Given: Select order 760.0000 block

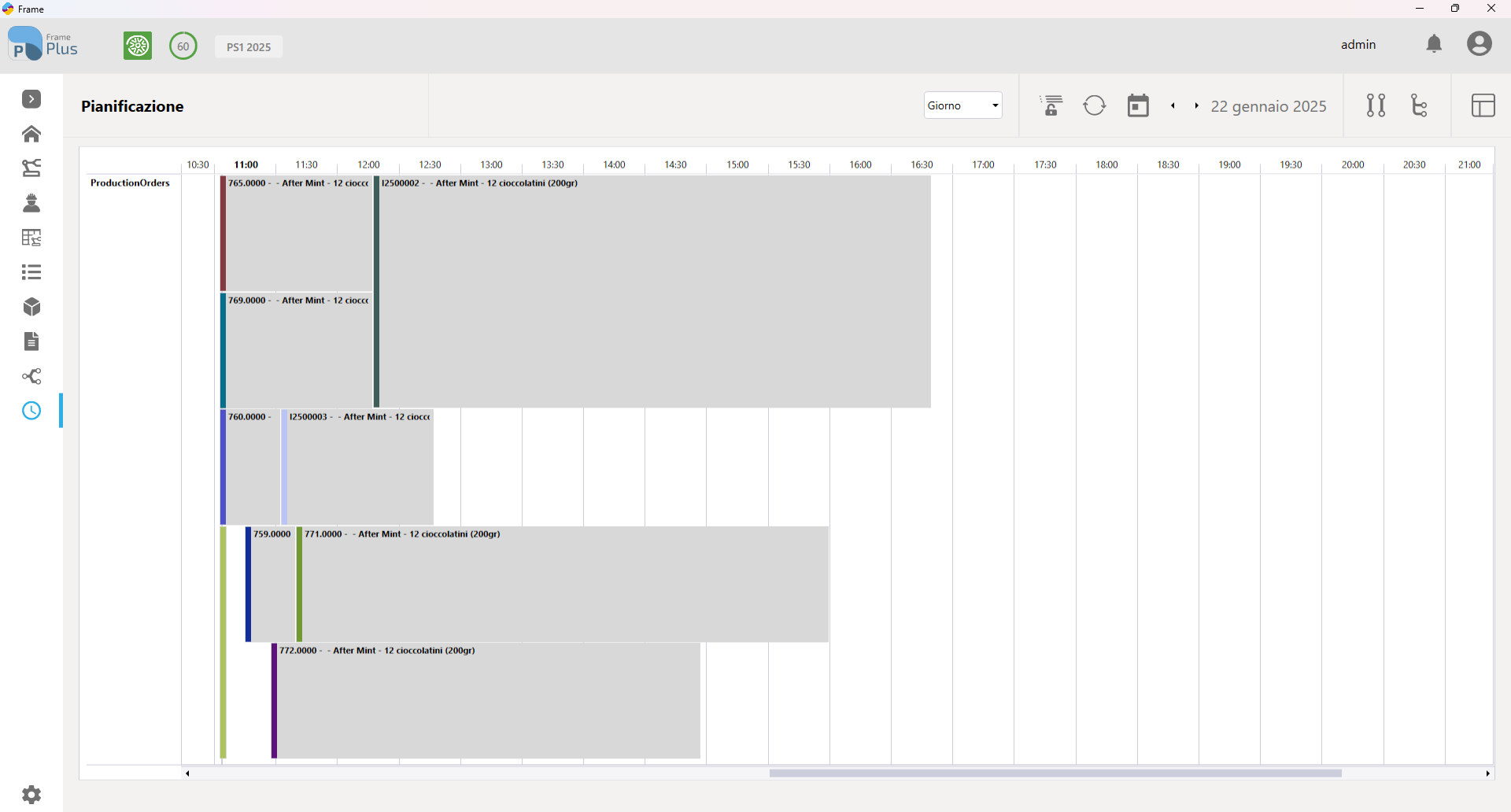Looking at the screenshot, I should [250, 467].
